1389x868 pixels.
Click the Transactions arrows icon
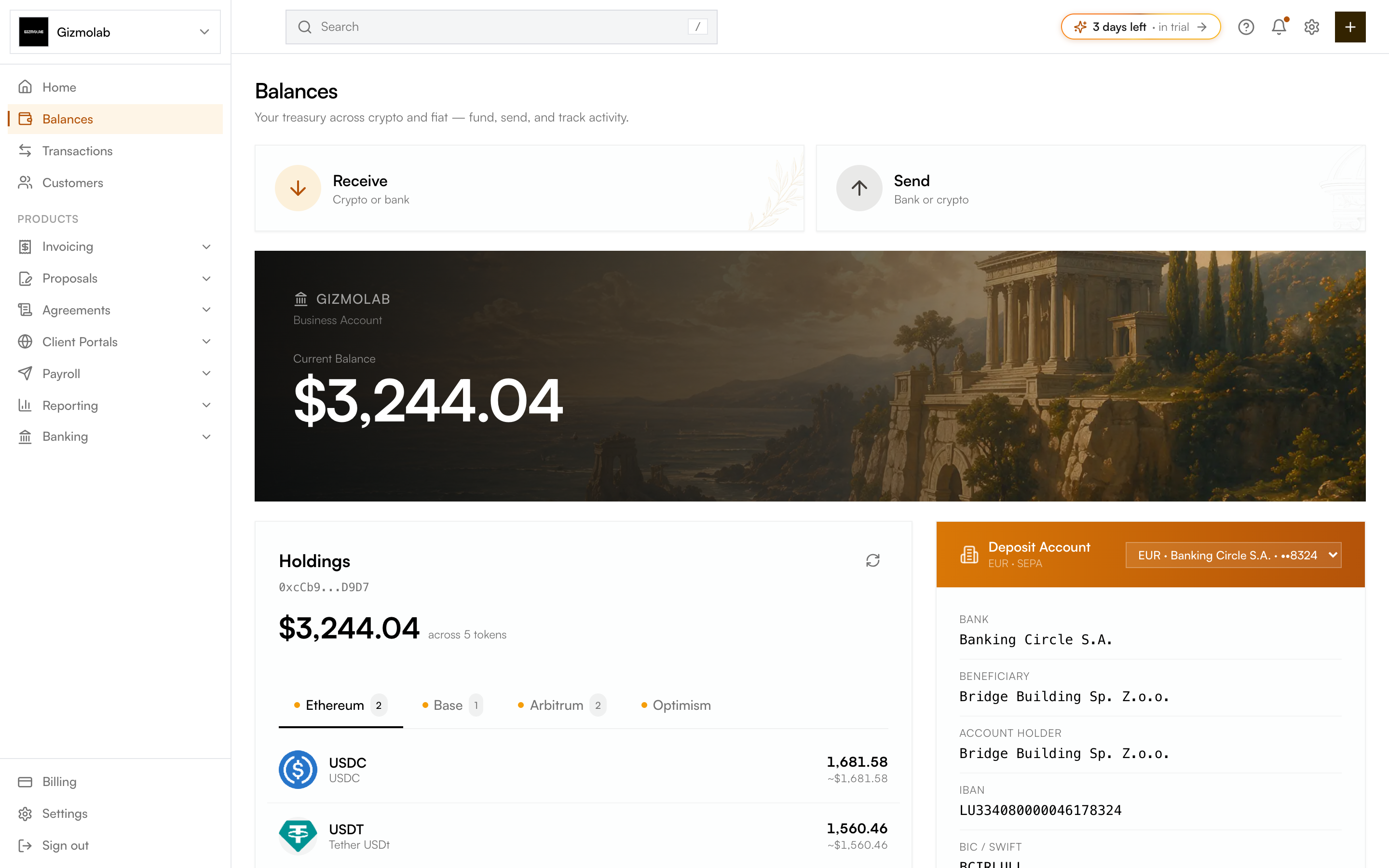tap(25, 150)
